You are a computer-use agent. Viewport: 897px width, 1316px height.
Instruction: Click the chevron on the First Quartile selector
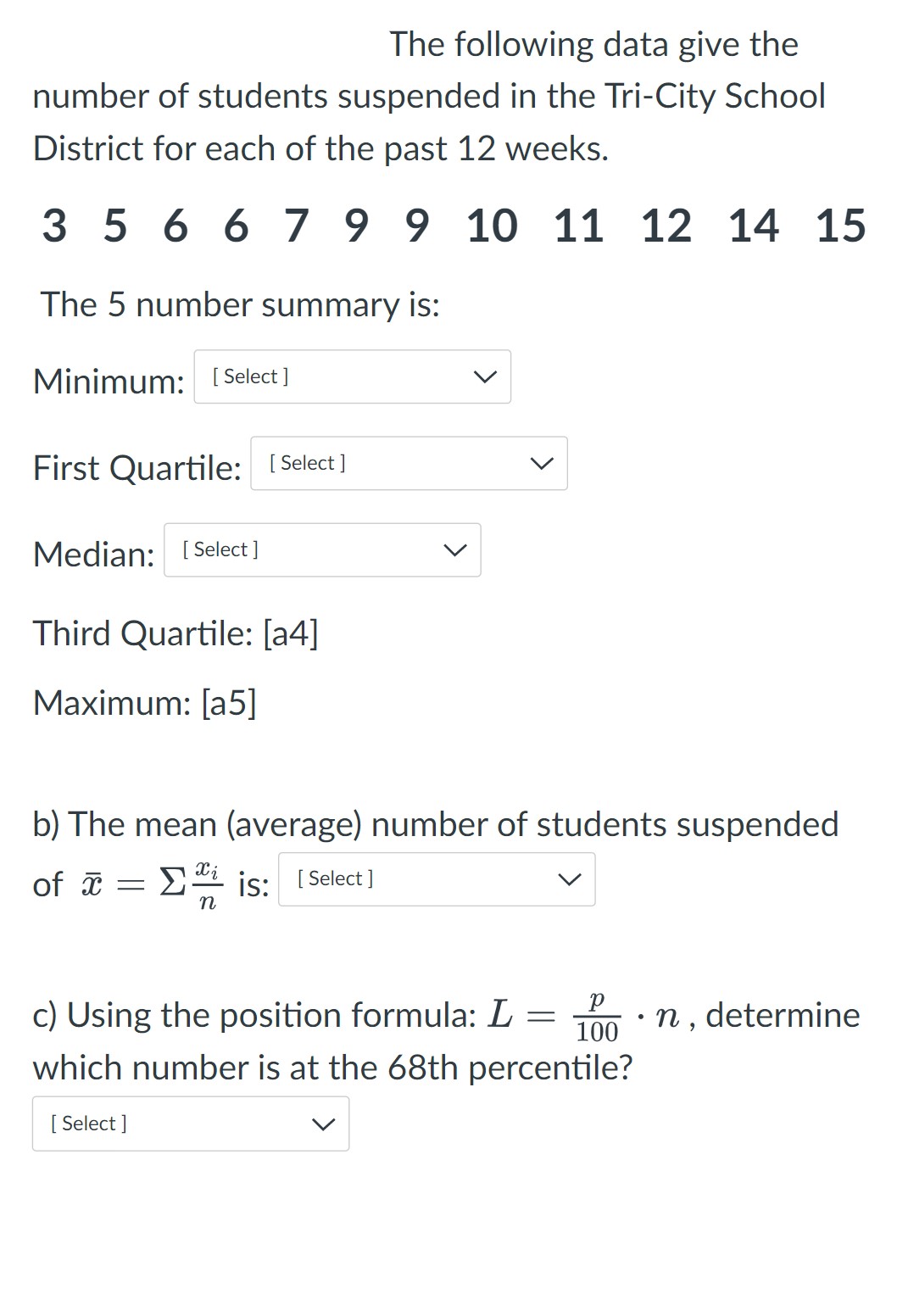coord(541,463)
